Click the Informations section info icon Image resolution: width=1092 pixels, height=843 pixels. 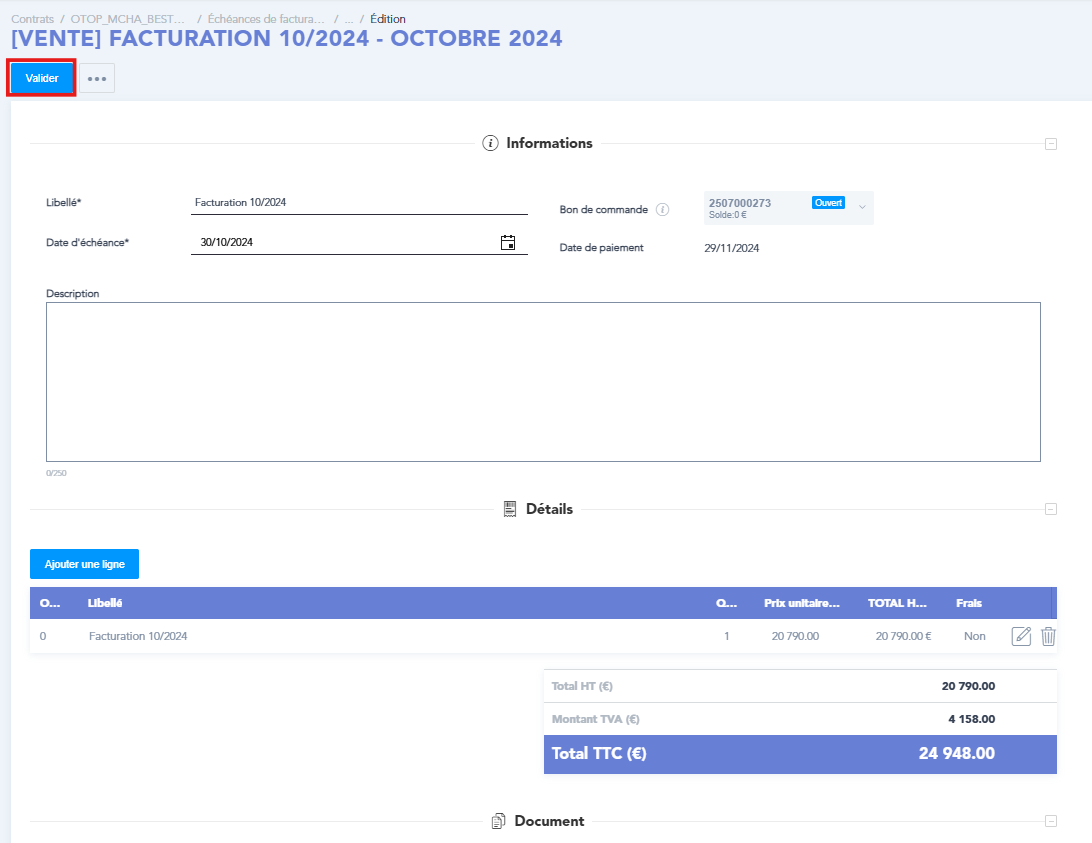tap(490, 143)
